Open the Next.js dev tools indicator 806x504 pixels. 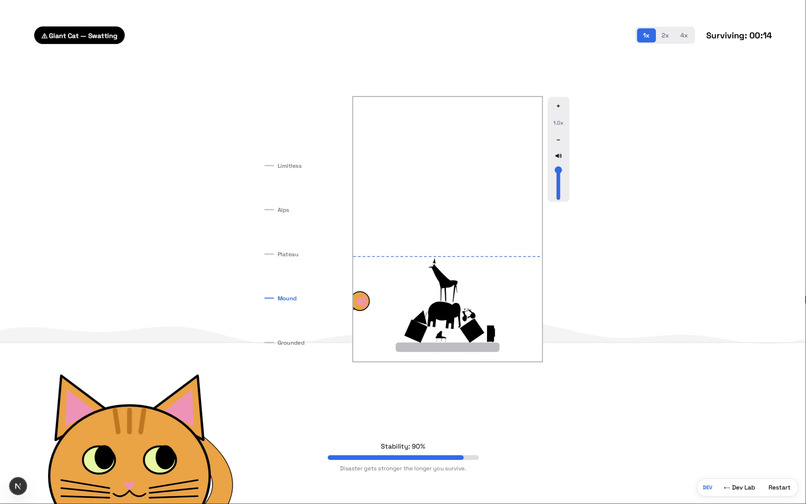coord(18,486)
